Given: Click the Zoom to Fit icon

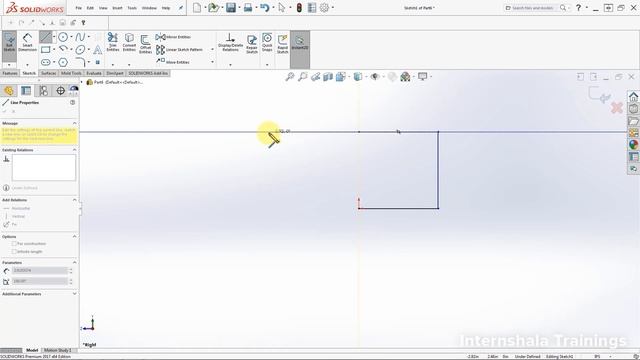Looking at the screenshot, I should 290,77.
